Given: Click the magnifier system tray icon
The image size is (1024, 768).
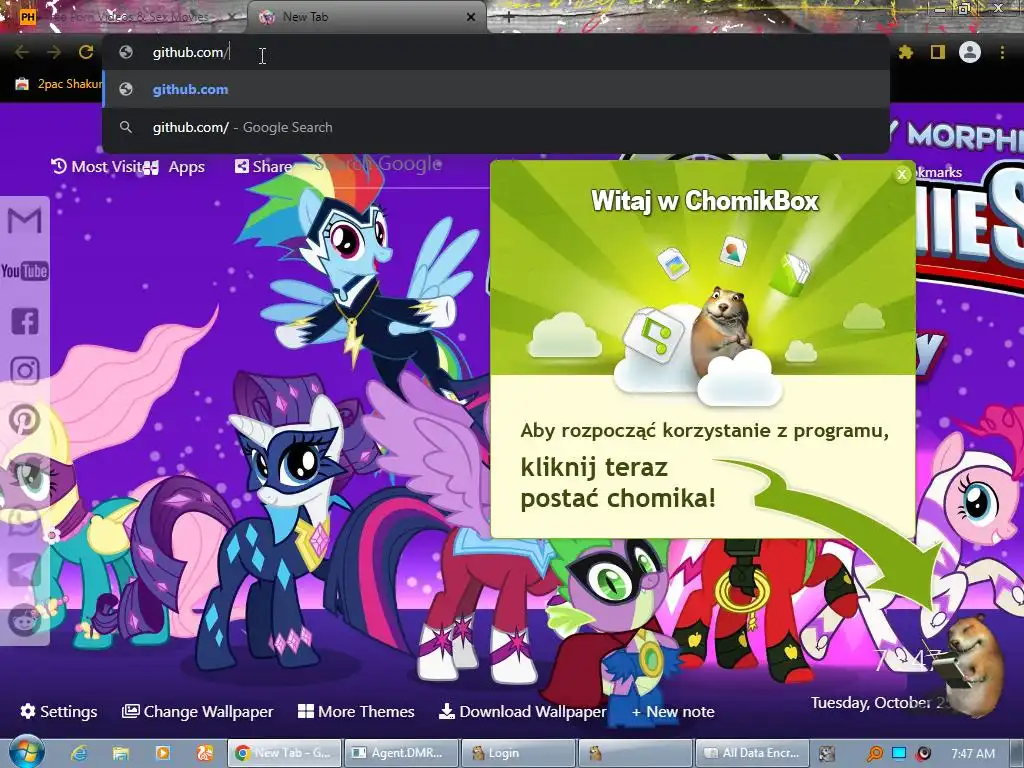Looking at the screenshot, I should coord(875,754).
